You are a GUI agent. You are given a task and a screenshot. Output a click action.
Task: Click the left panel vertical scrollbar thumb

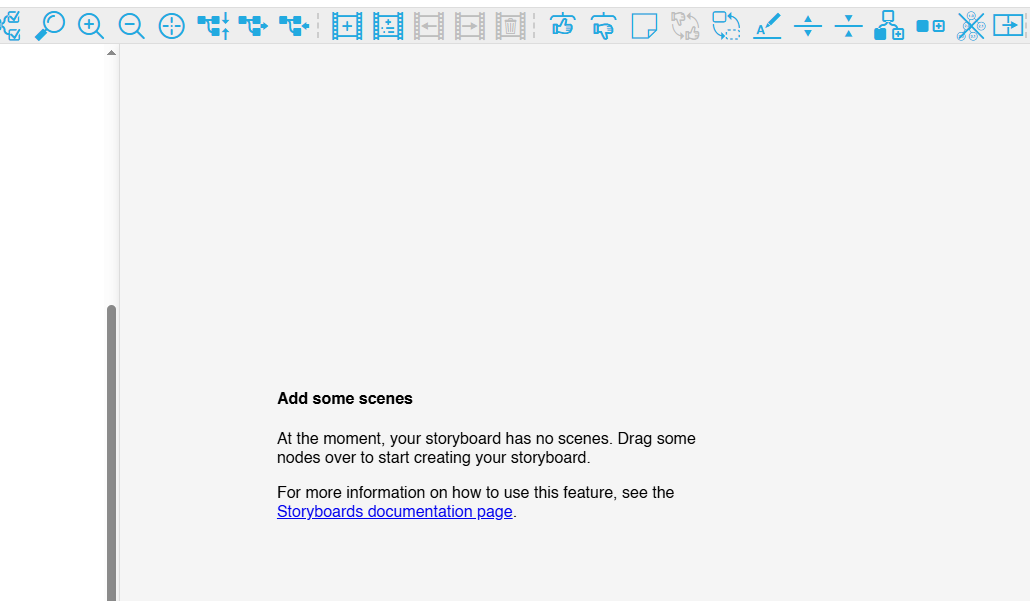click(111, 450)
